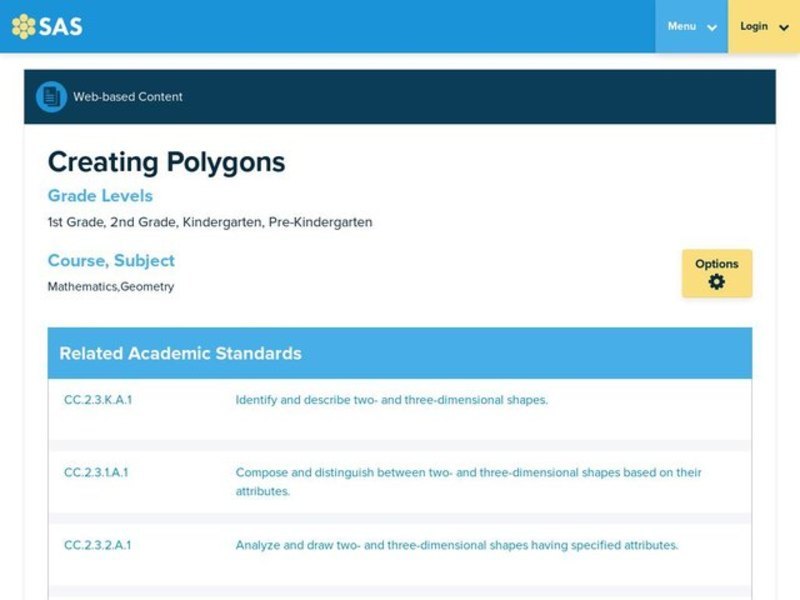Open standard CC.2.3.2.A.1
Image resolution: width=800 pixels, height=600 pixels.
(x=98, y=546)
